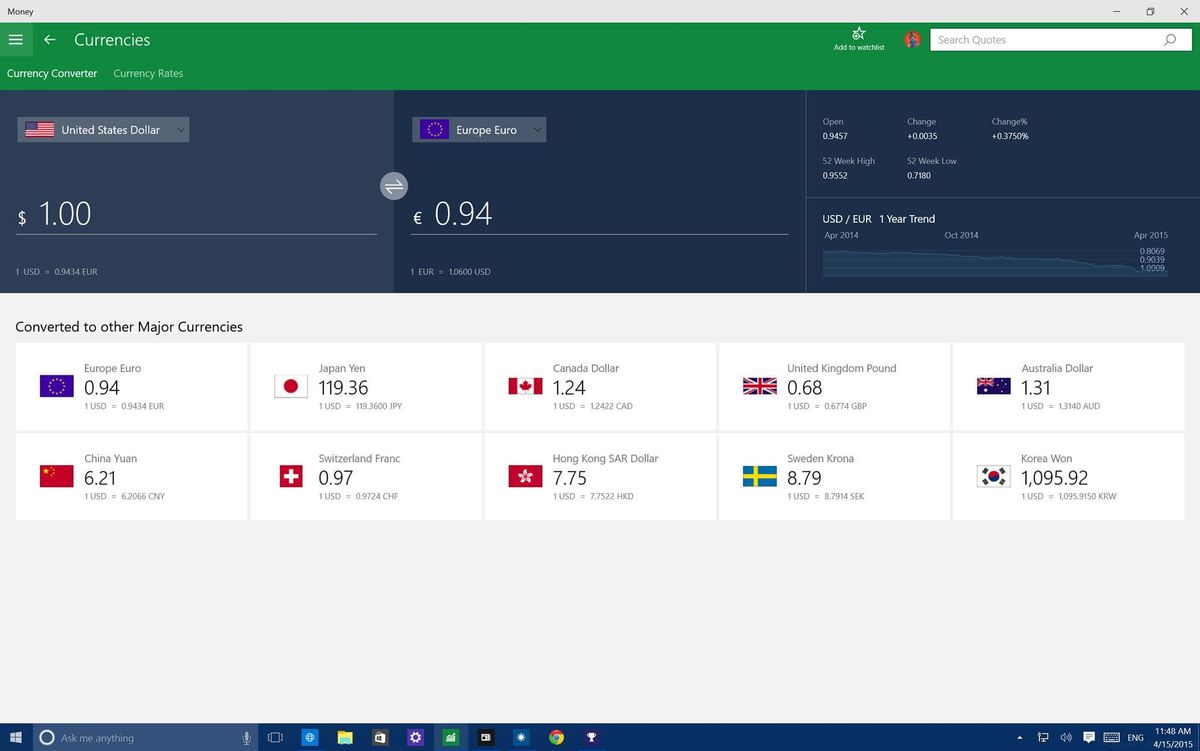Click the search magnifier icon

(x=1169, y=39)
